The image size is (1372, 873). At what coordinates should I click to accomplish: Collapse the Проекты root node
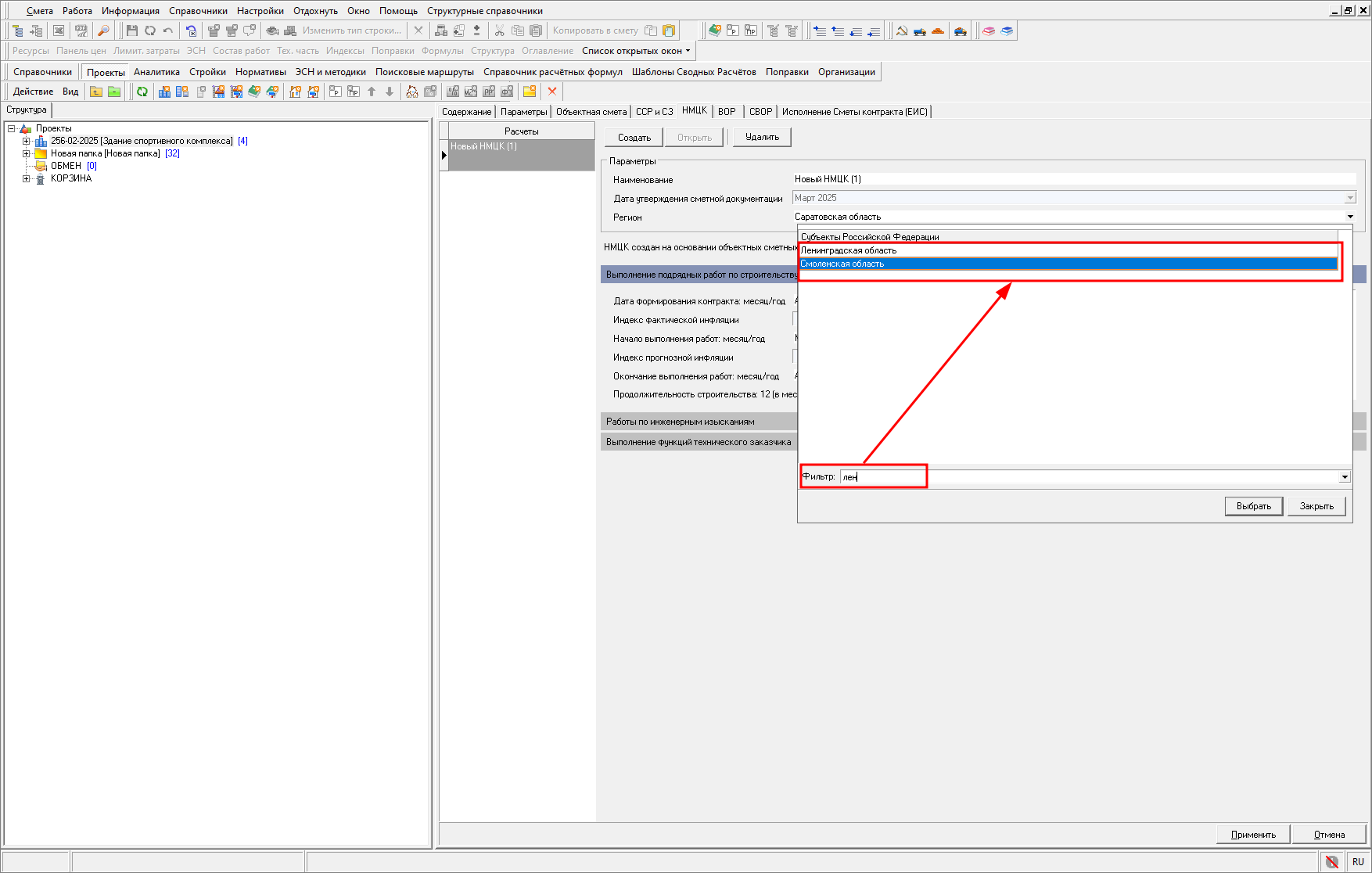(x=11, y=128)
